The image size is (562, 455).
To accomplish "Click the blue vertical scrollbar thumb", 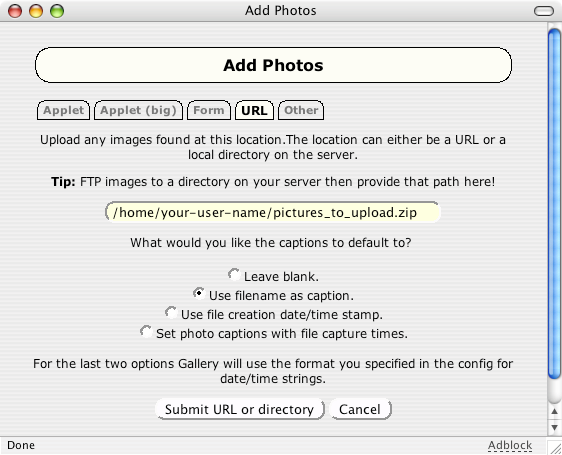I will 554,204.
